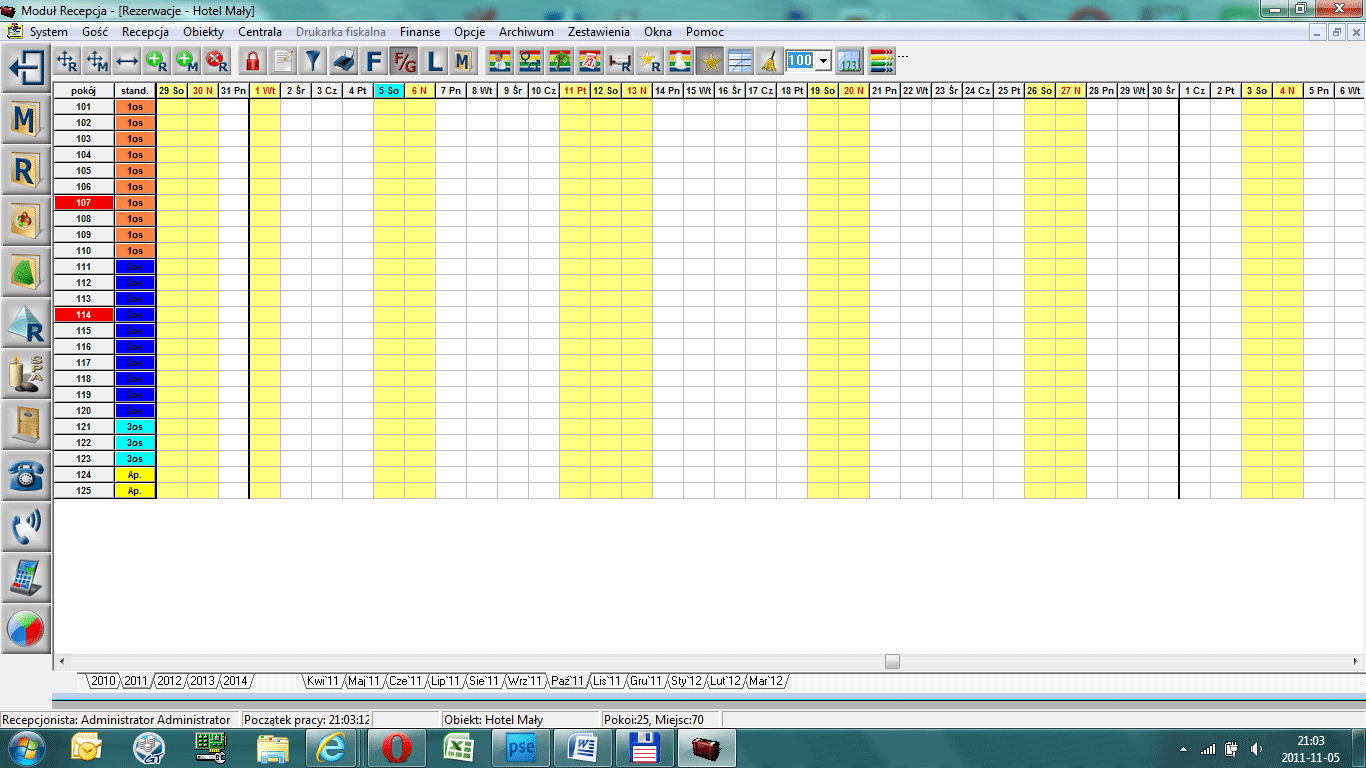This screenshot has height=768, width=1366.
Task: Switch to the 2012 year tab
Action: click(169, 681)
